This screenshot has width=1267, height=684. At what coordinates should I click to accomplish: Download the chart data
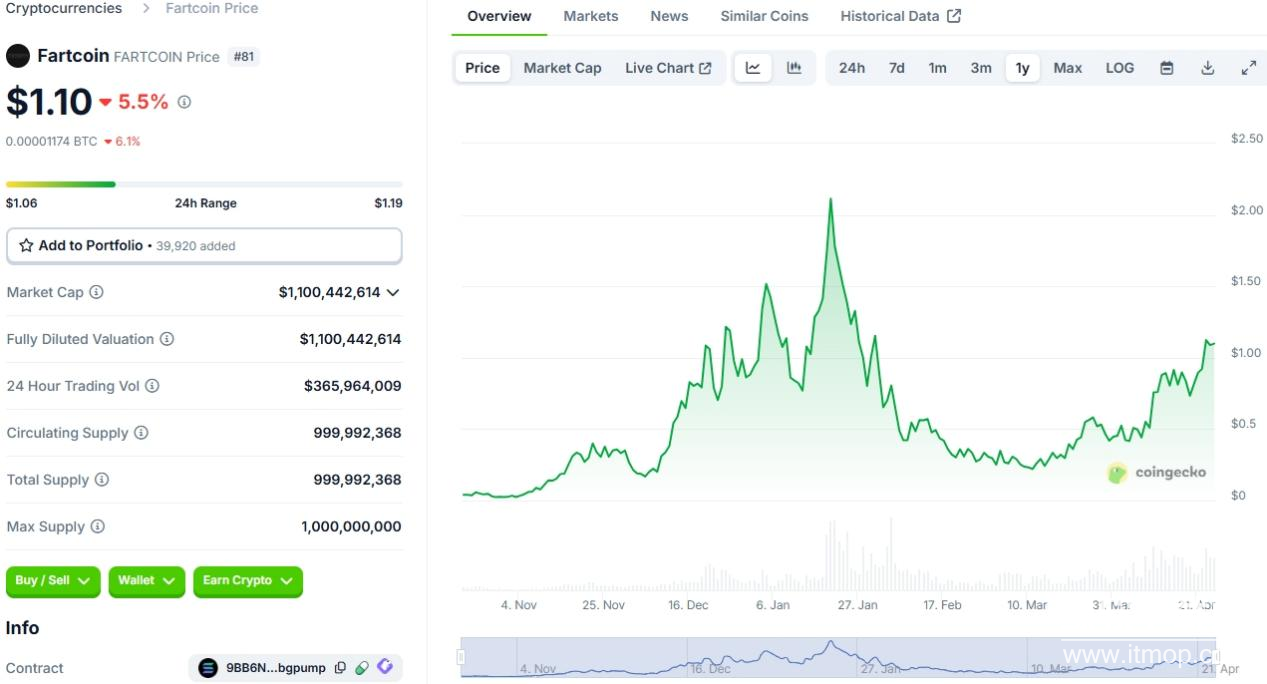[1207, 68]
